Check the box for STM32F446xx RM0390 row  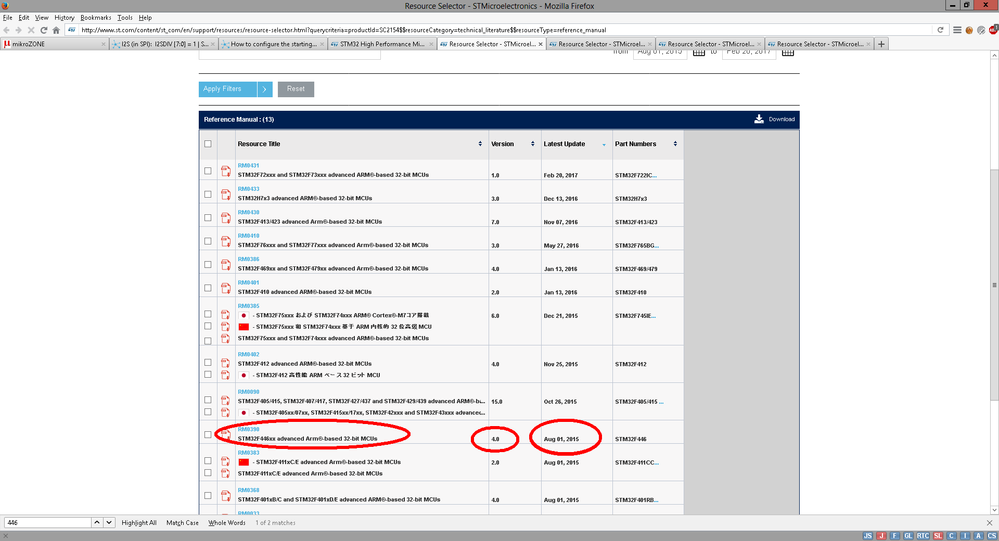tap(208, 435)
